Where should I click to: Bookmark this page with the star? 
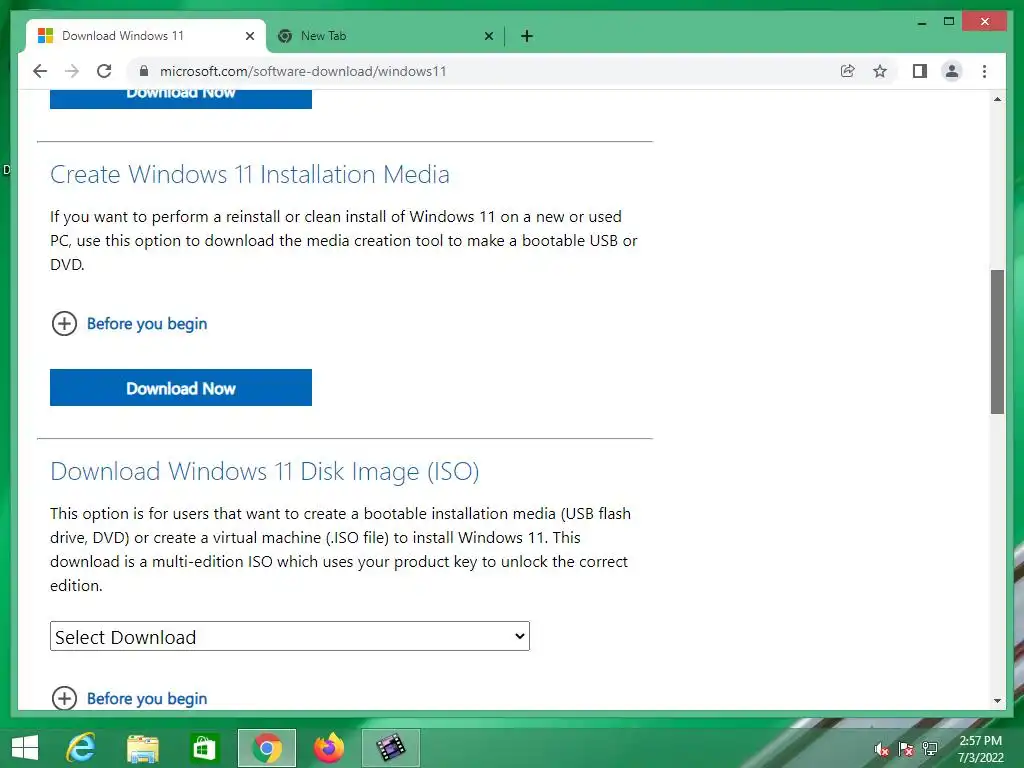tap(880, 71)
